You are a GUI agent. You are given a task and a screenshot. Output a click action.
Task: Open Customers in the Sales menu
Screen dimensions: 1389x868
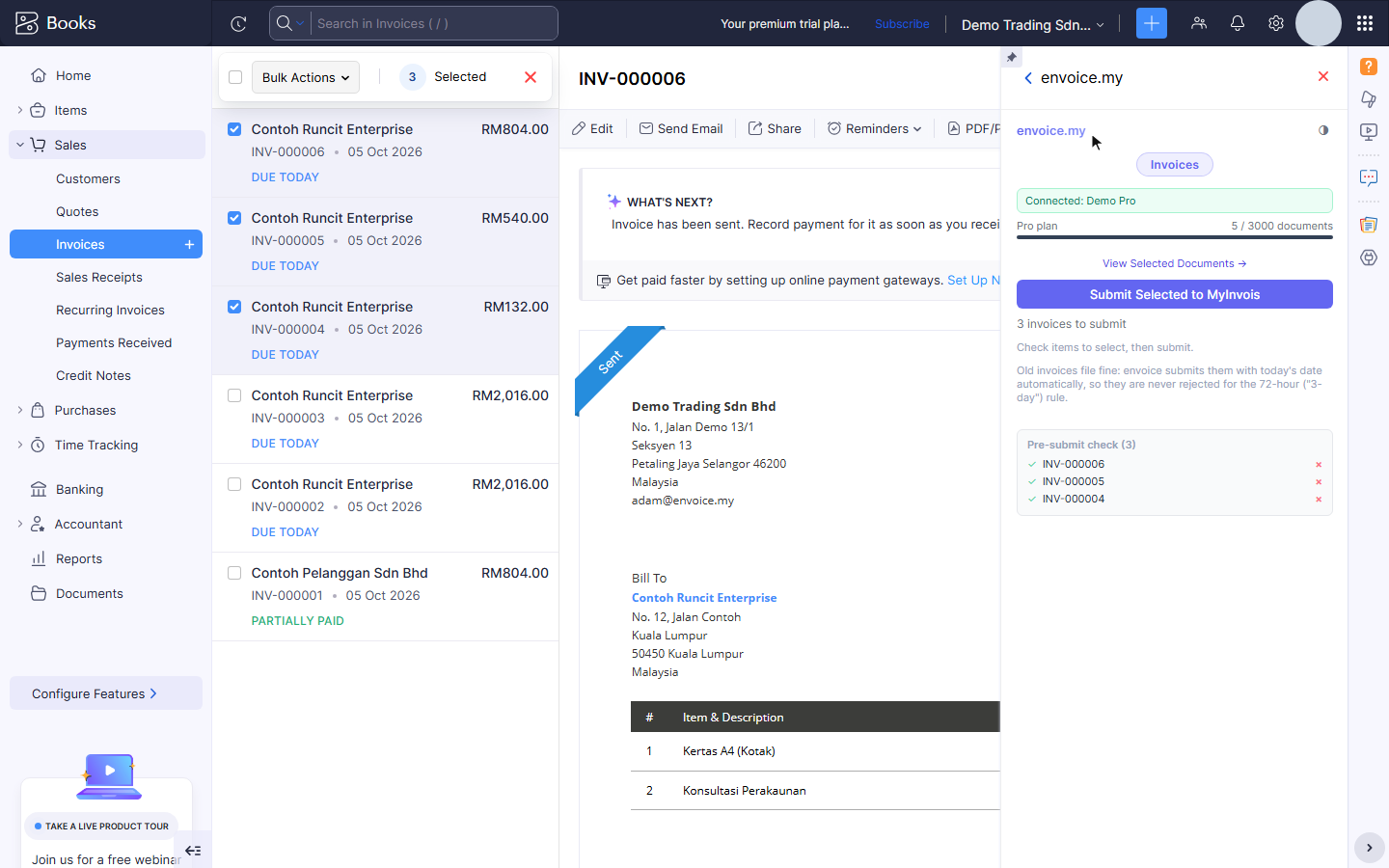pos(88,178)
